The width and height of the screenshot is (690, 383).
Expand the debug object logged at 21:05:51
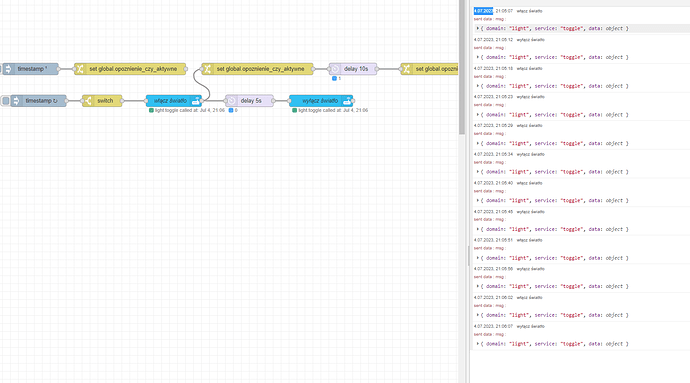point(478,258)
